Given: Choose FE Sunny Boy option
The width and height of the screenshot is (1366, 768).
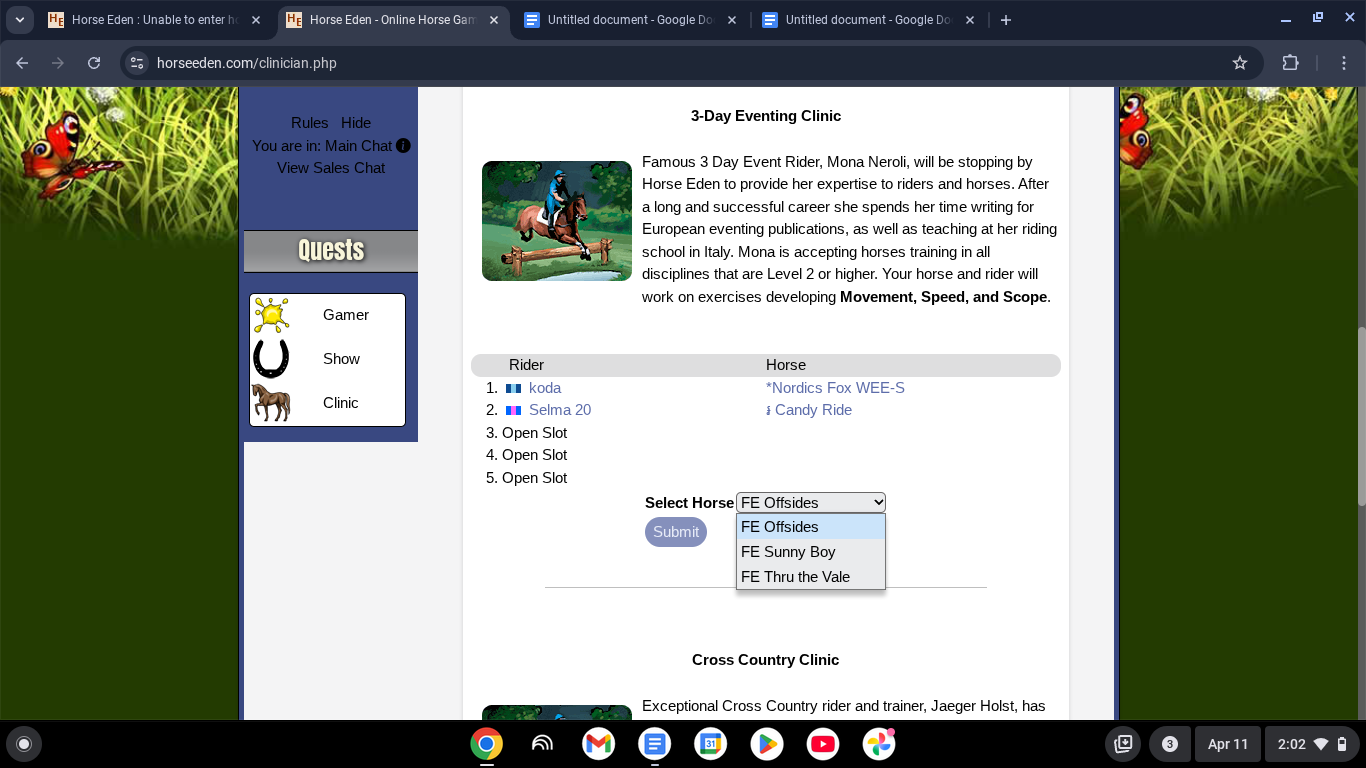Looking at the screenshot, I should 788,552.
